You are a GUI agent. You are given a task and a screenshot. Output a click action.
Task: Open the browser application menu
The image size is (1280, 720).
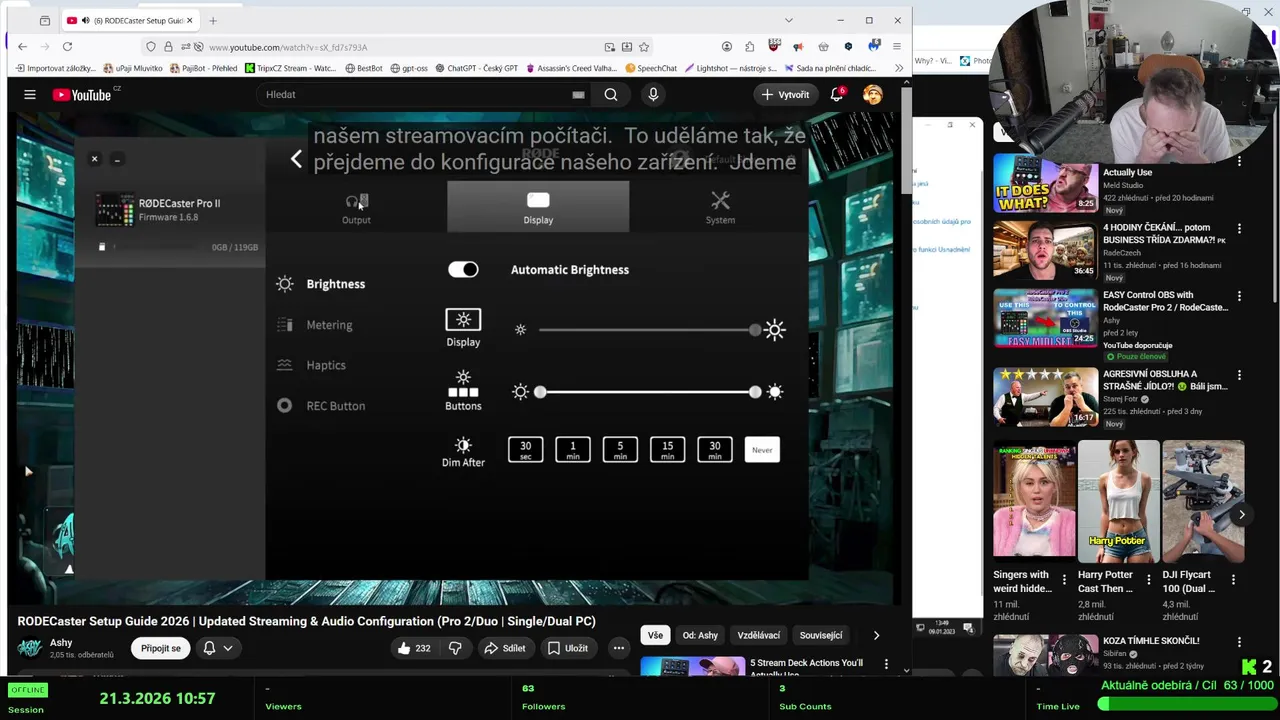(x=897, y=46)
